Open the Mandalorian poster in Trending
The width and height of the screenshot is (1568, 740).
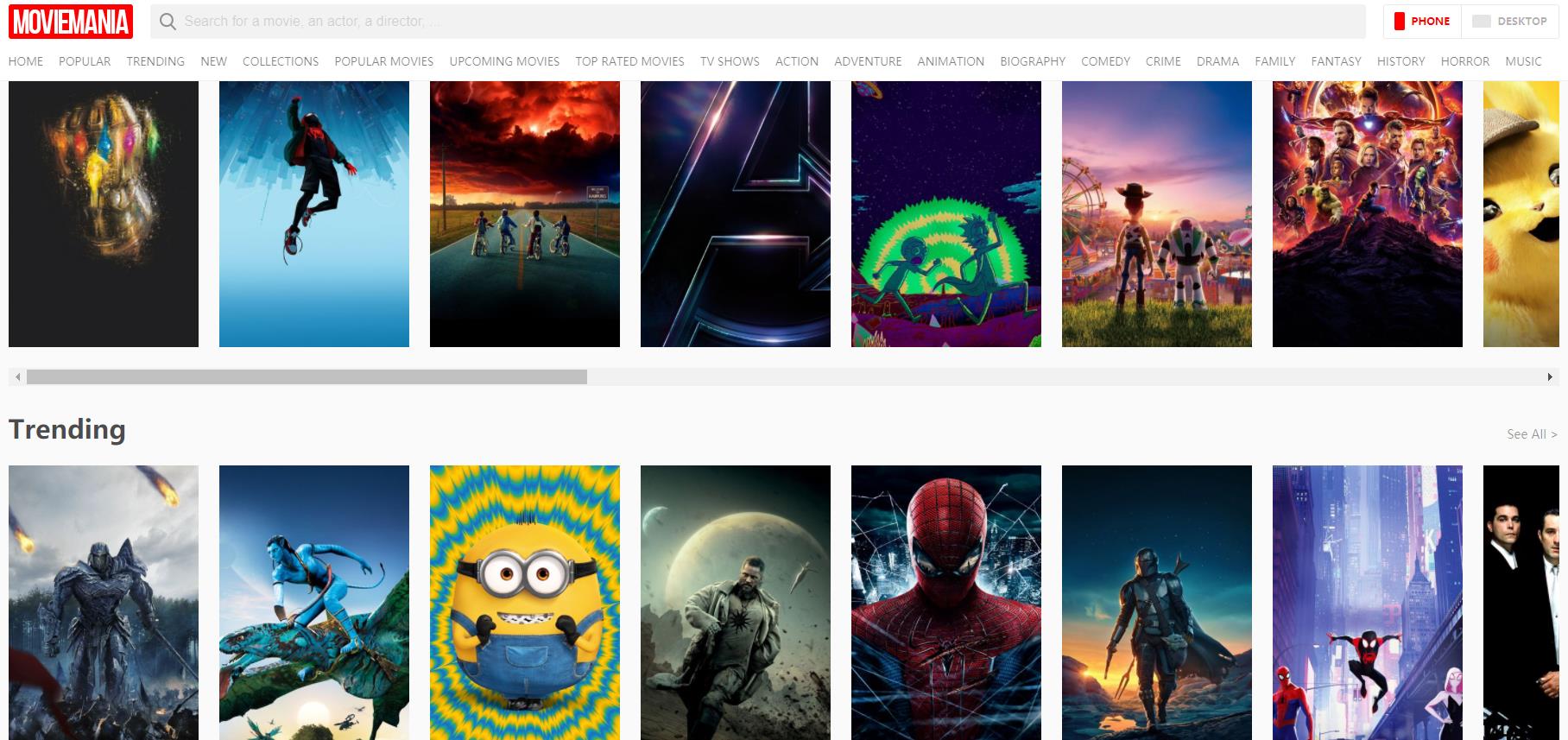pyautogui.click(x=1157, y=603)
